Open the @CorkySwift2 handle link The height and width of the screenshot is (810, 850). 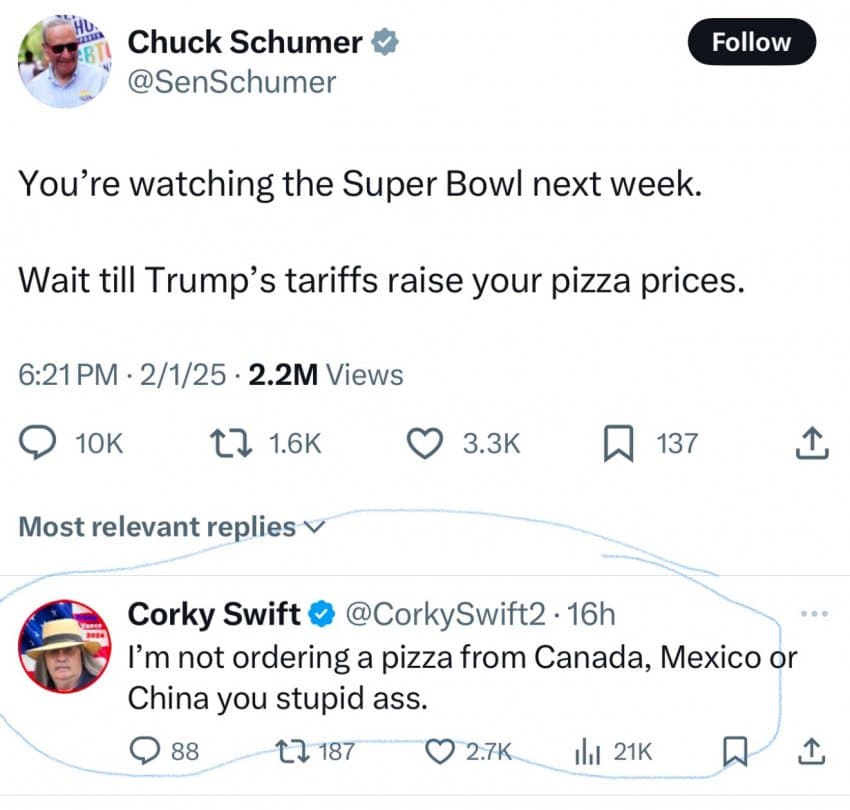tap(445, 613)
